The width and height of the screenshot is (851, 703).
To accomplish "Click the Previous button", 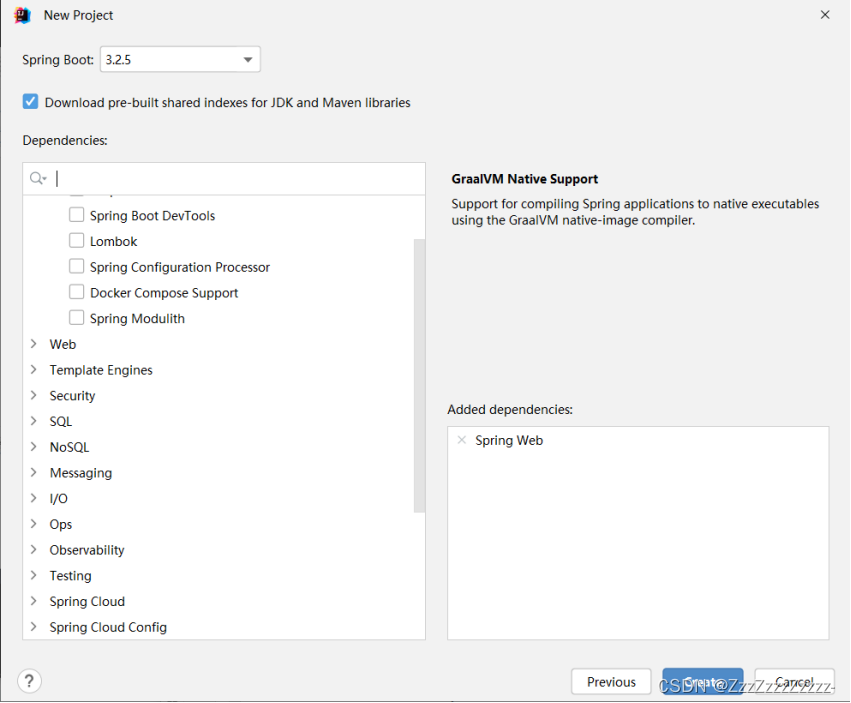I will 611,681.
